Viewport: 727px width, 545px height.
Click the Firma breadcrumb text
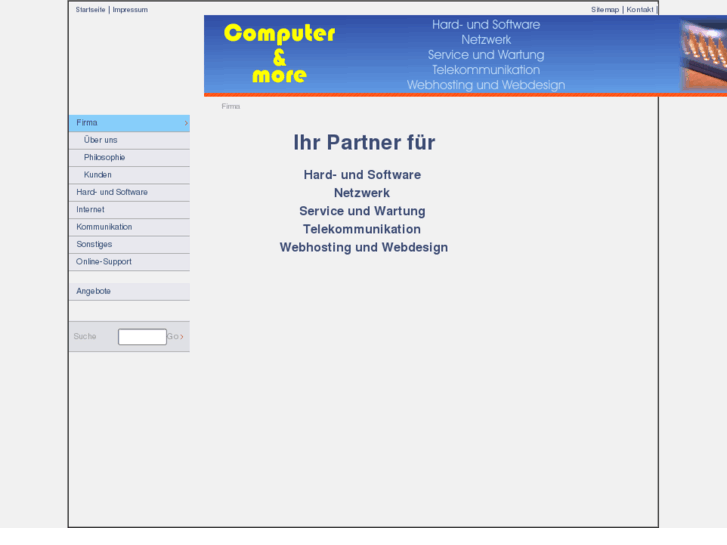230,107
